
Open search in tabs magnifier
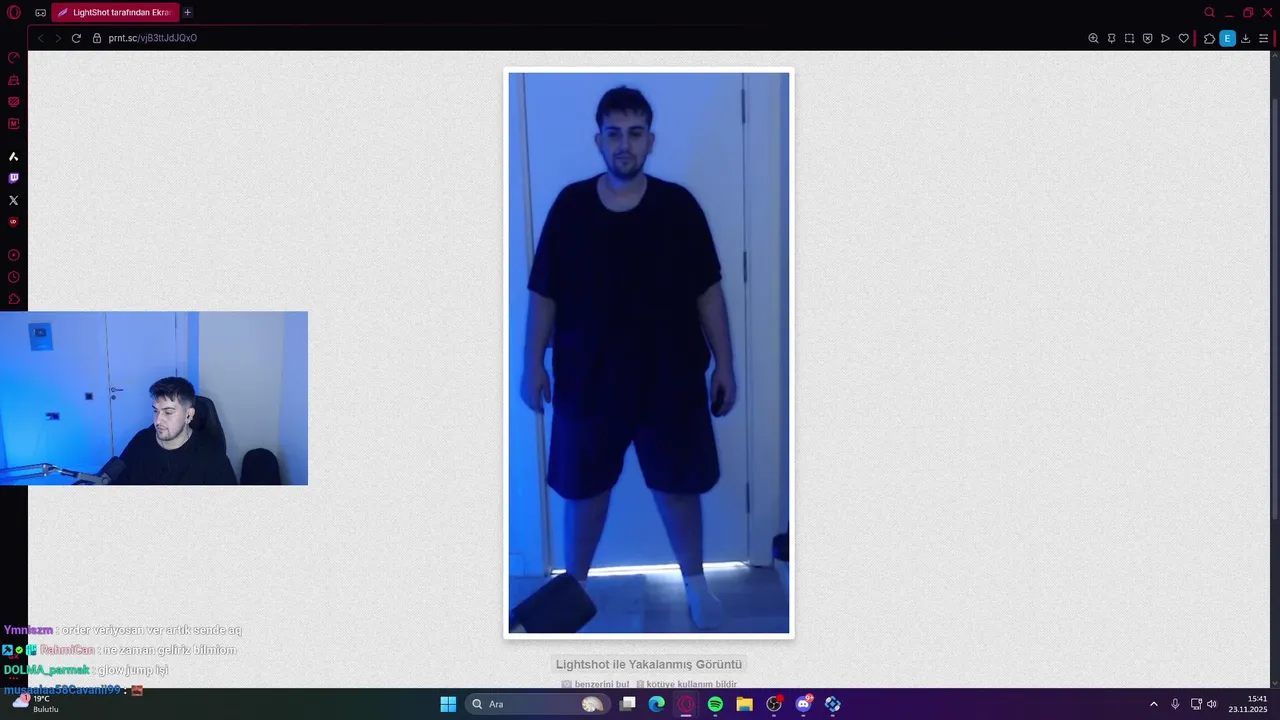[x=1209, y=13]
